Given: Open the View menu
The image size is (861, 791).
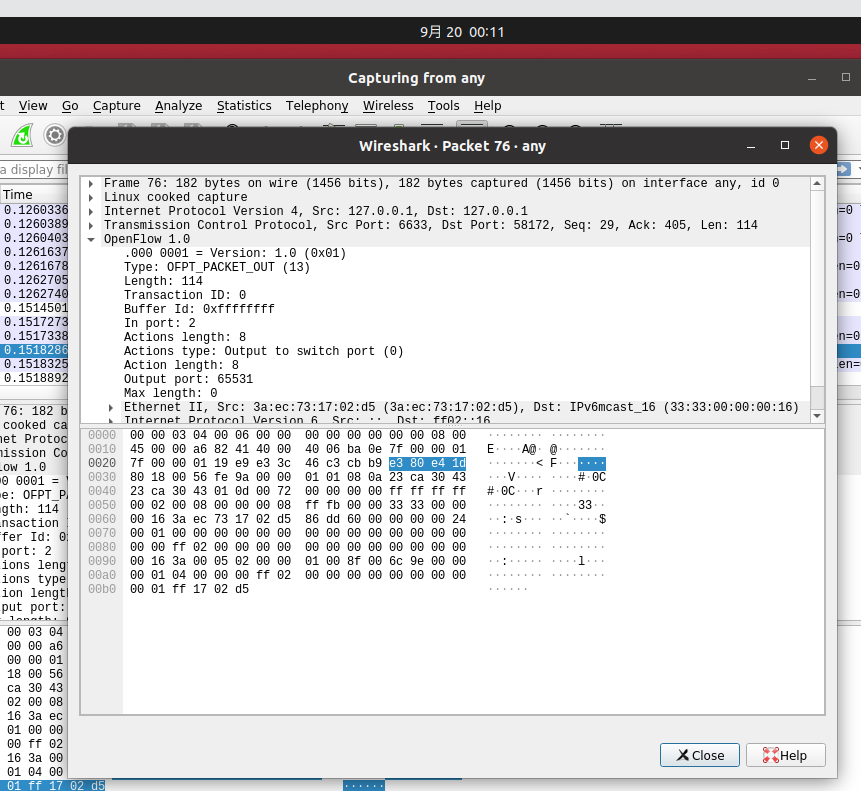Looking at the screenshot, I should [x=33, y=105].
